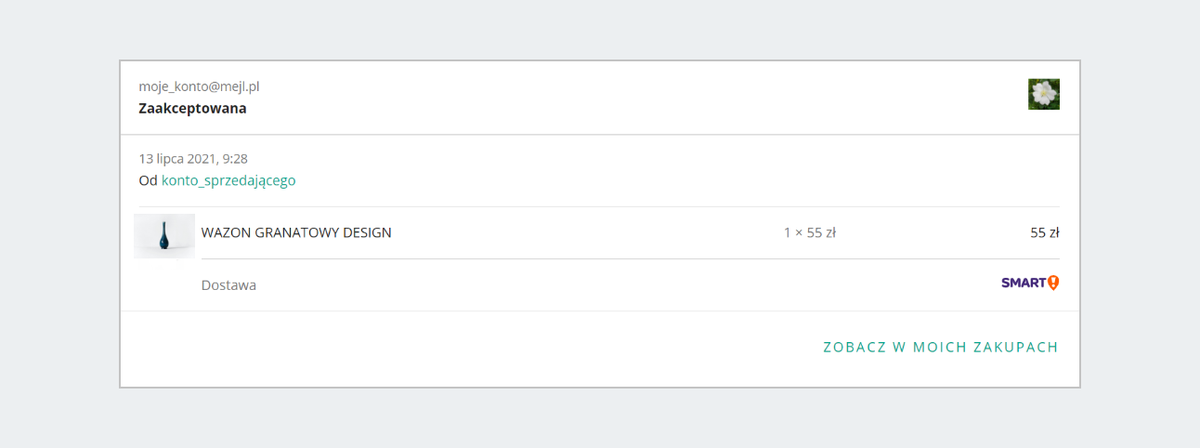Open the WAZON GRANATOWY DESIGN product title
The width and height of the screenshot is (1200, 448).
pyautogui.click(x=296, y=233)
